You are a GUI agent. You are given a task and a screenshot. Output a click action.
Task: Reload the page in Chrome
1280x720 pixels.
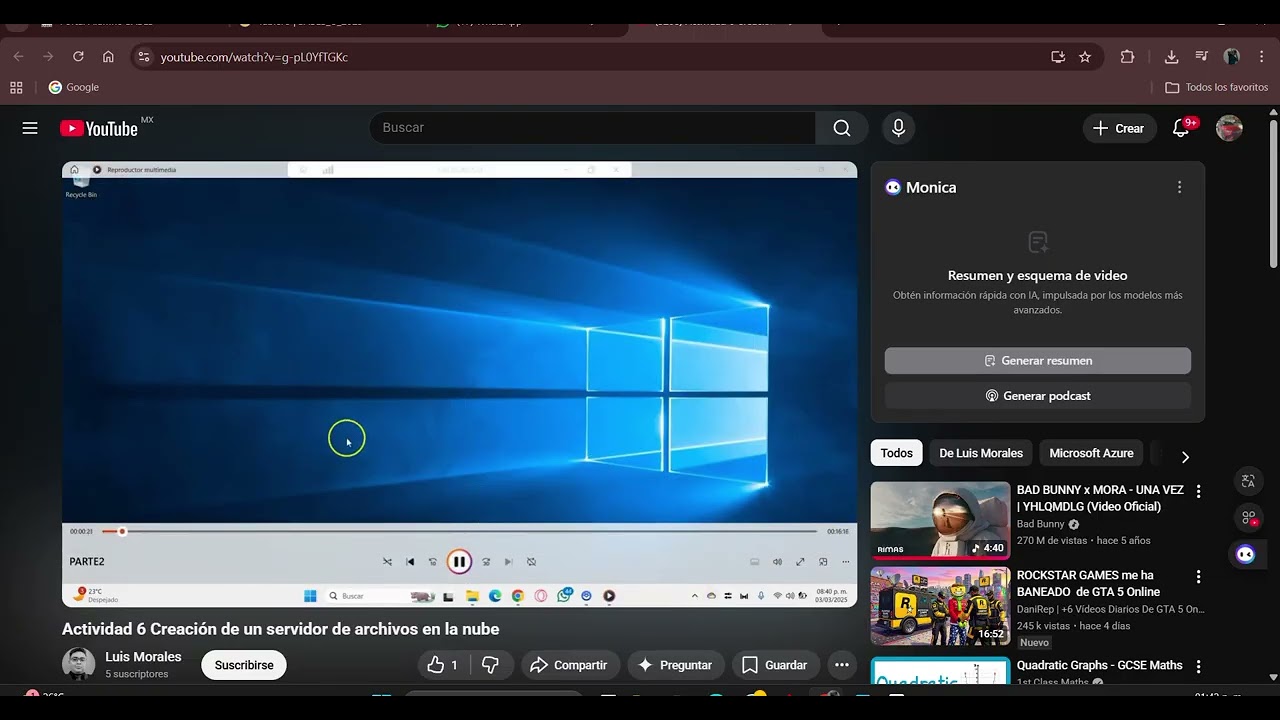(x=78, y=57)
